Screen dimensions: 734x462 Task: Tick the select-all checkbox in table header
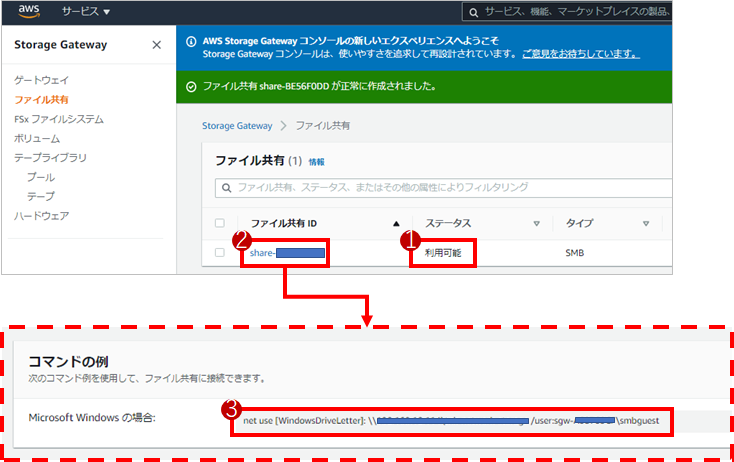(x=220, y=223)
